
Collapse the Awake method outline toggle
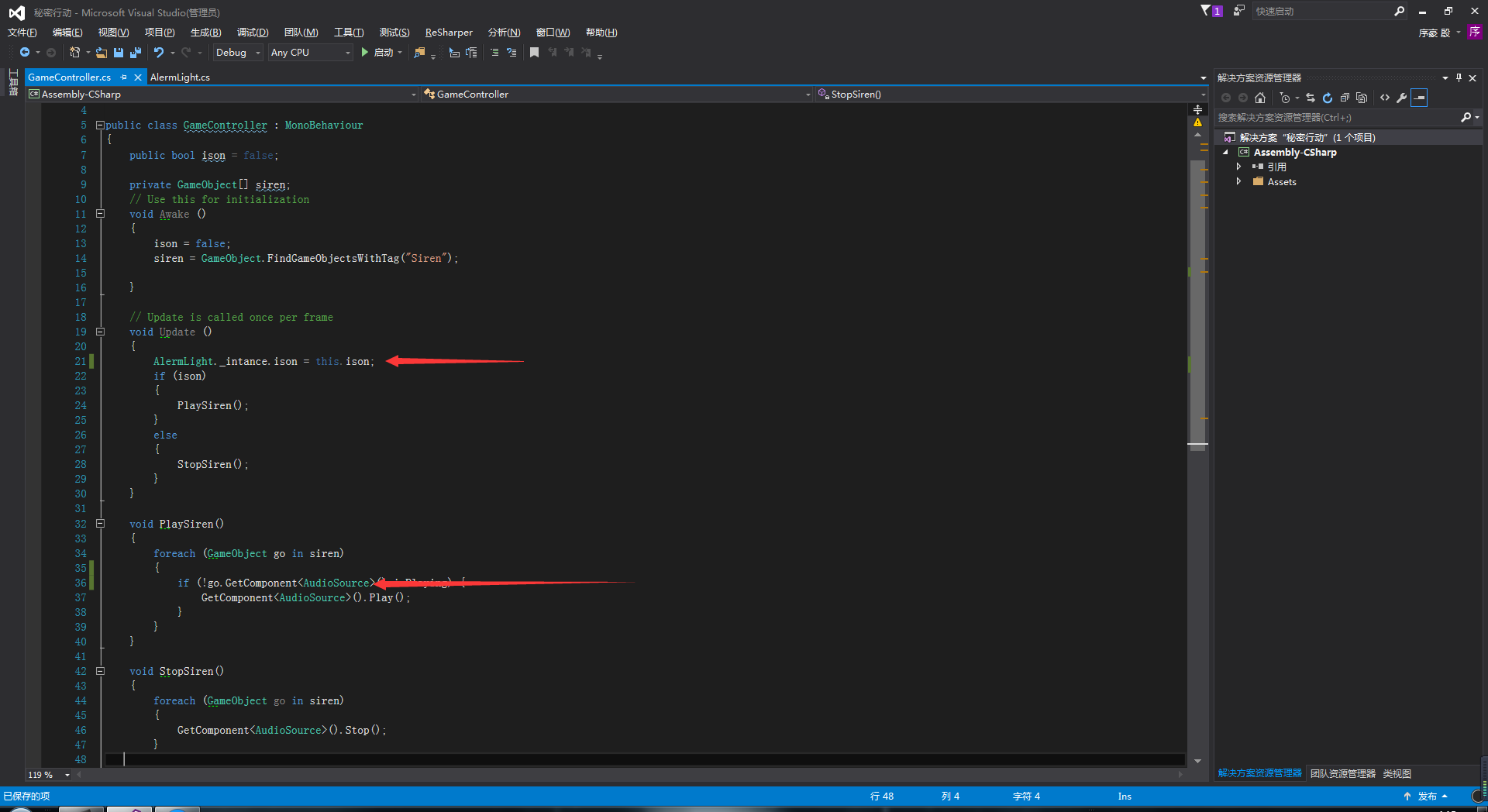tap(100, 213)
